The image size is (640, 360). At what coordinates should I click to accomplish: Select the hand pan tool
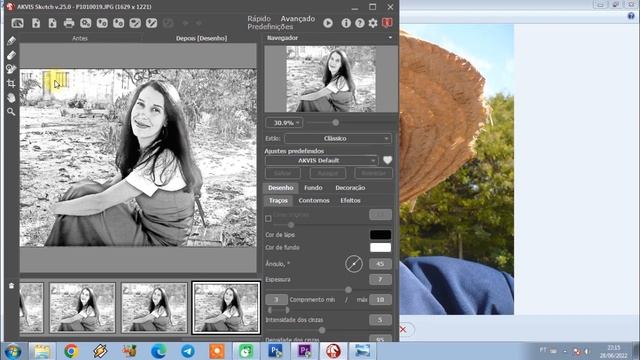click(11, 98)
